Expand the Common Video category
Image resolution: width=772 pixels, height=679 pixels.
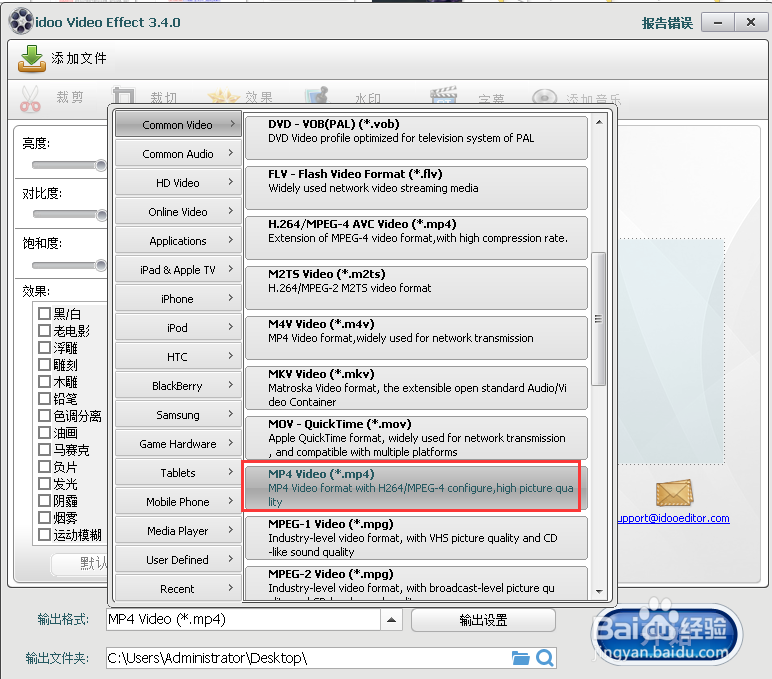pyautogui.click(x=178, y=124)
